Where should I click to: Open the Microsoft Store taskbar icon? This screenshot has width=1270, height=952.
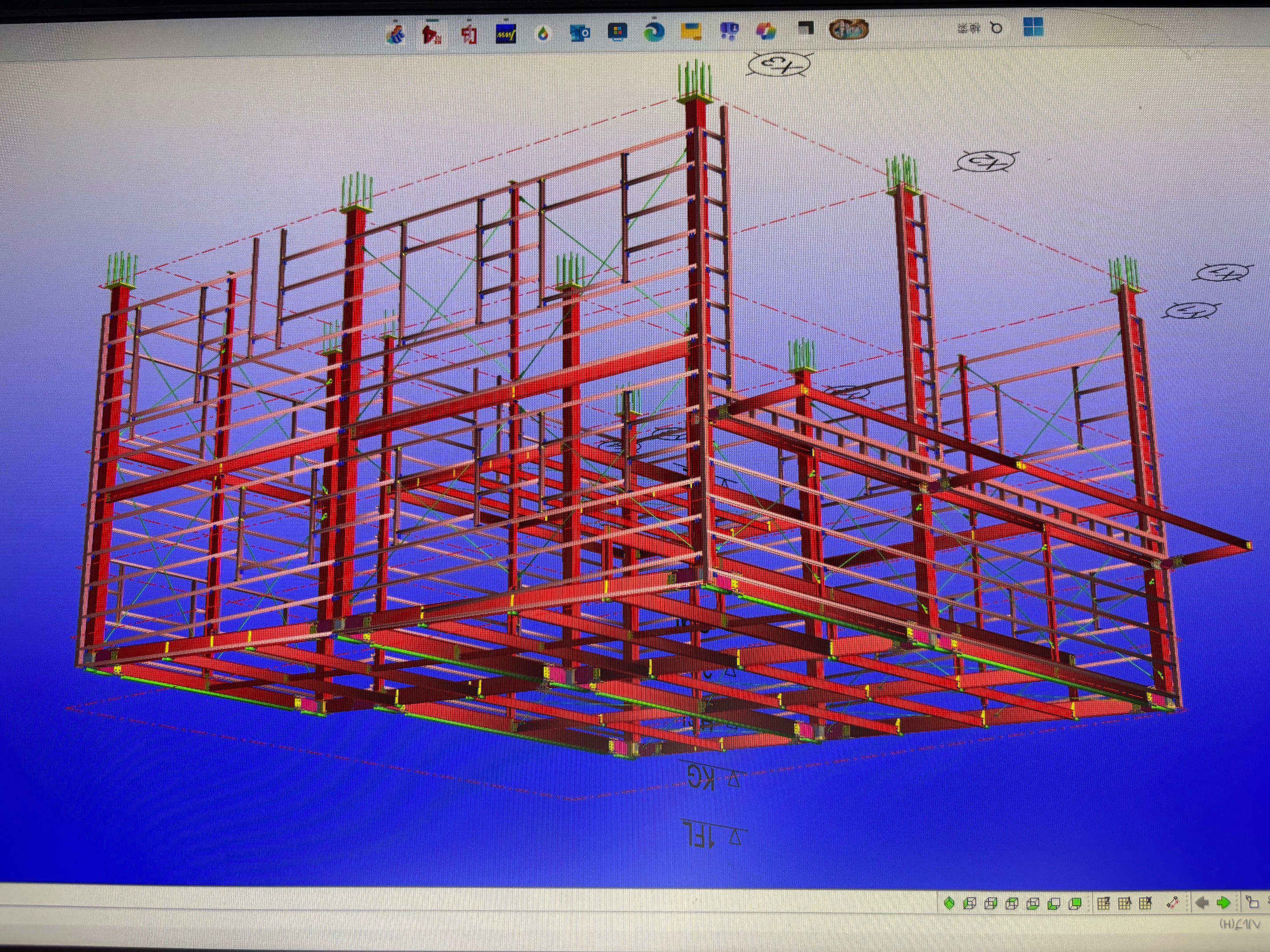tap(617, 32)
